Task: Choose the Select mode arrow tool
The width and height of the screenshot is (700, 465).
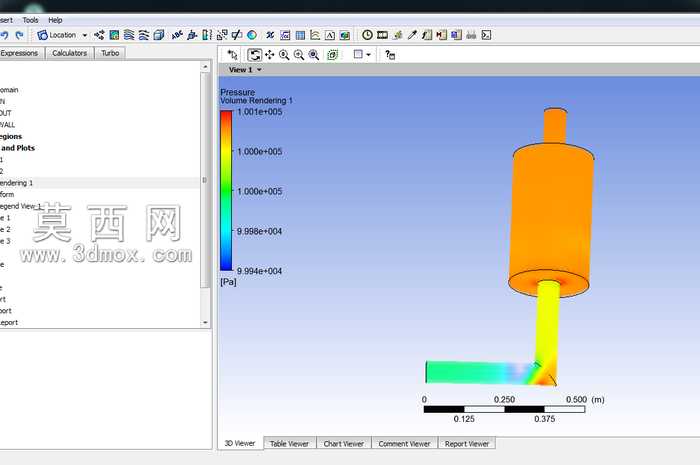Action: (x=233, y=55)
